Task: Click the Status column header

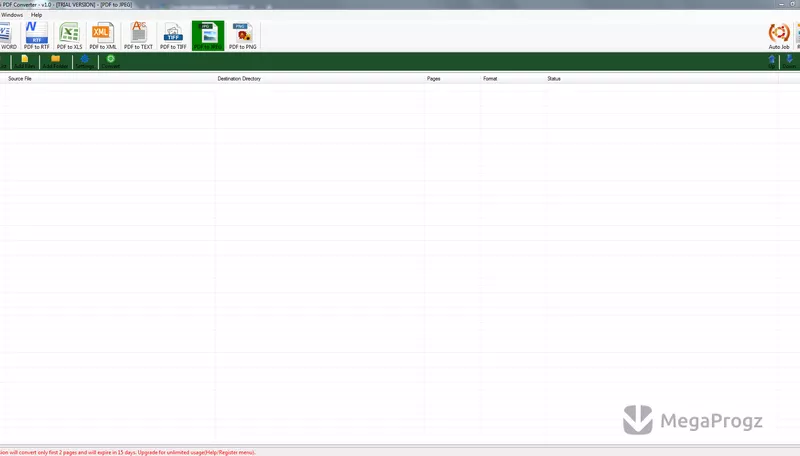Action: click(661, 79)
